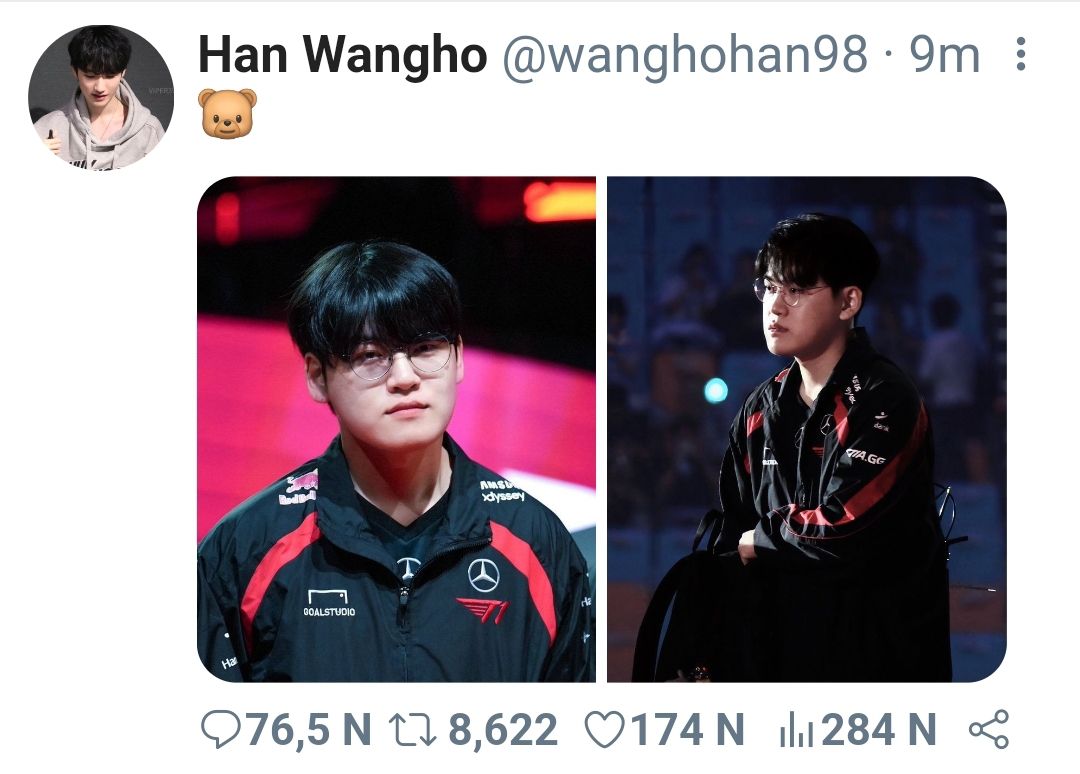This screenshot has width=1080, height=774.
Task: Open the right photo with blue background
Action: click(807, 429)
